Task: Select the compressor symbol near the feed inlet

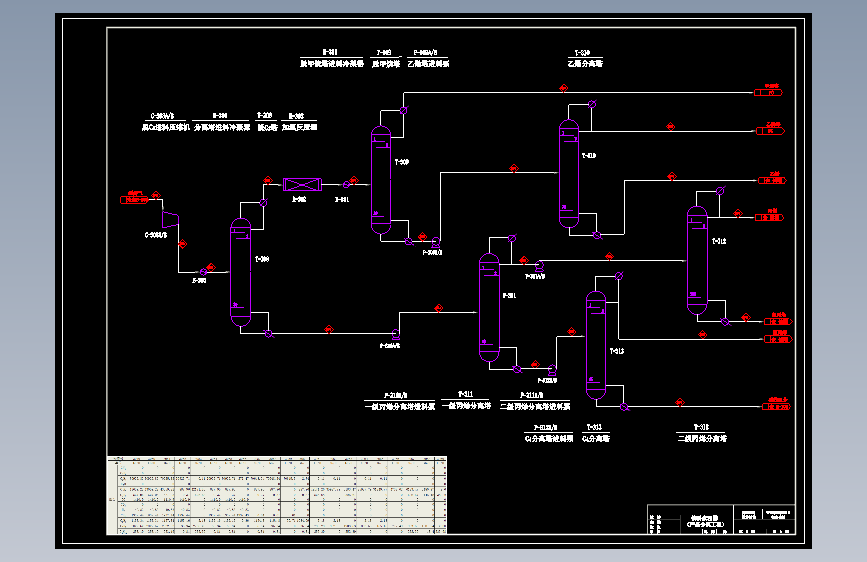Action: 170,220
